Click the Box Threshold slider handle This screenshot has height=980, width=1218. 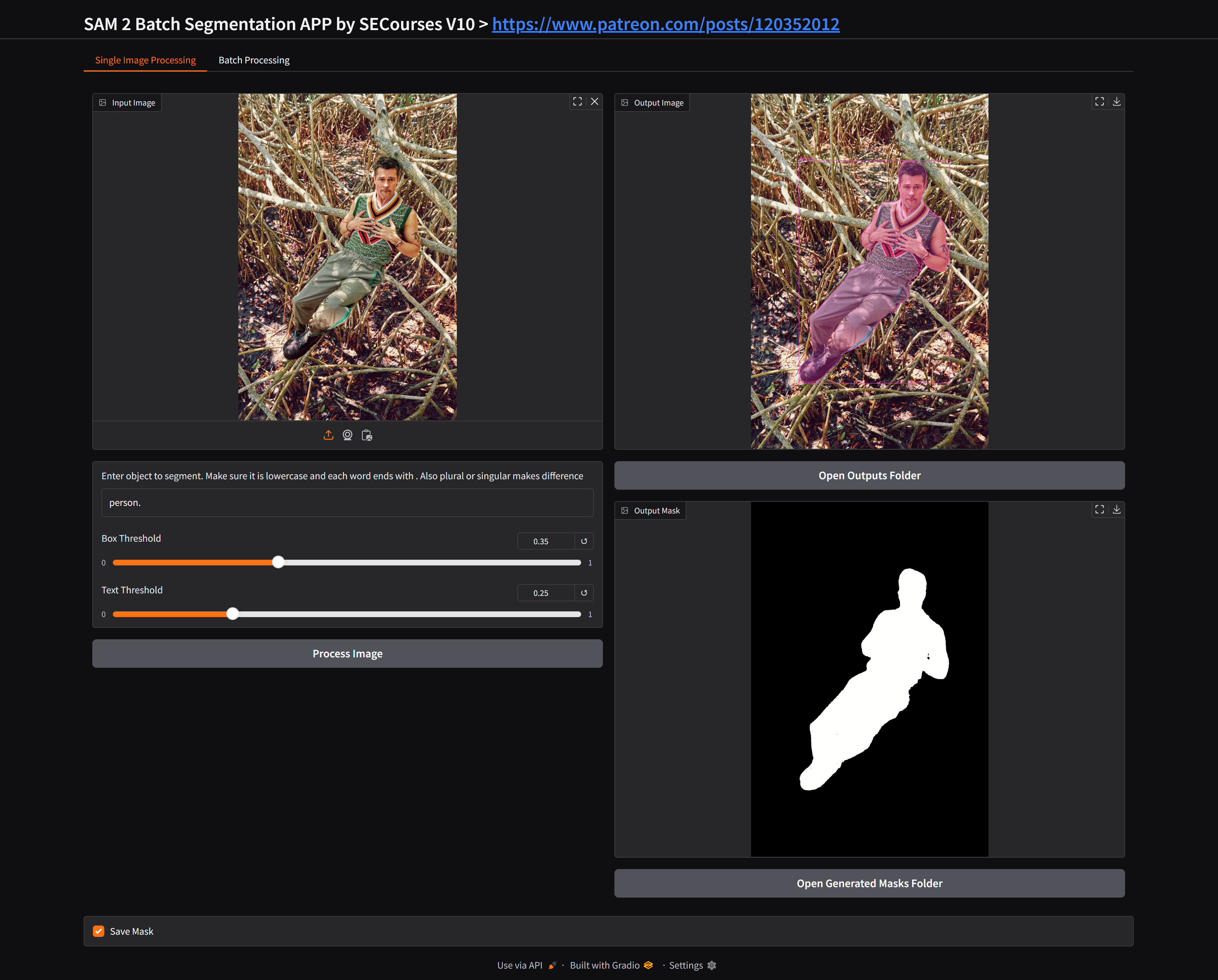(278, 562)
